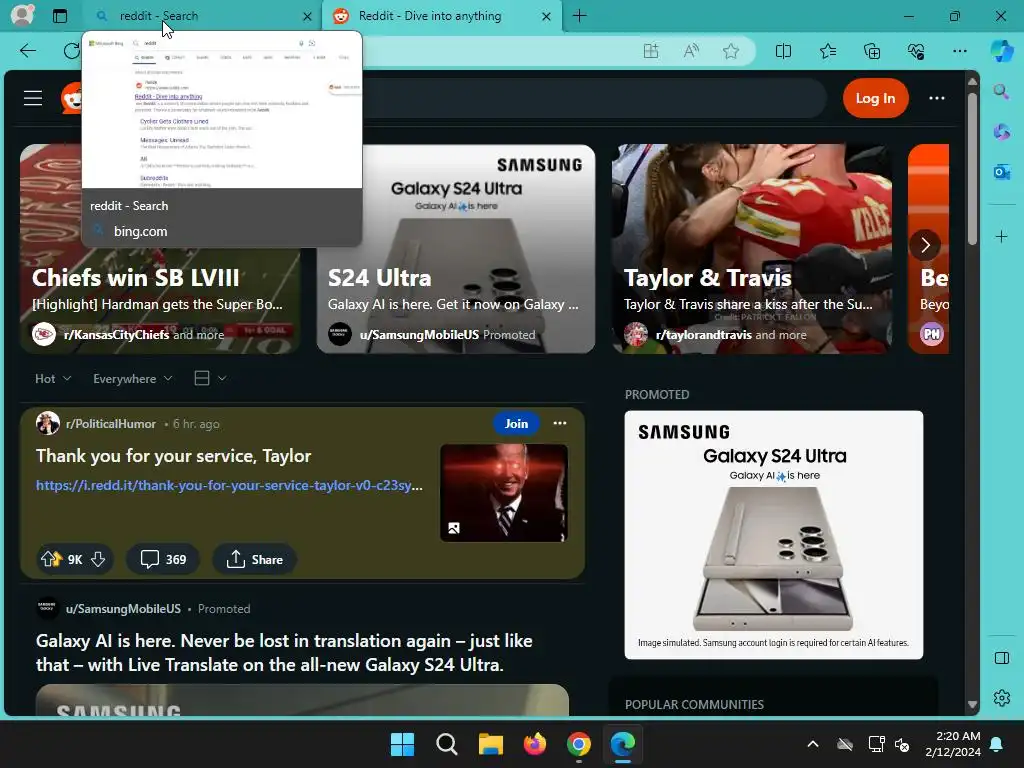Toggle the sidebar visibility icon

click(1001, 658)
